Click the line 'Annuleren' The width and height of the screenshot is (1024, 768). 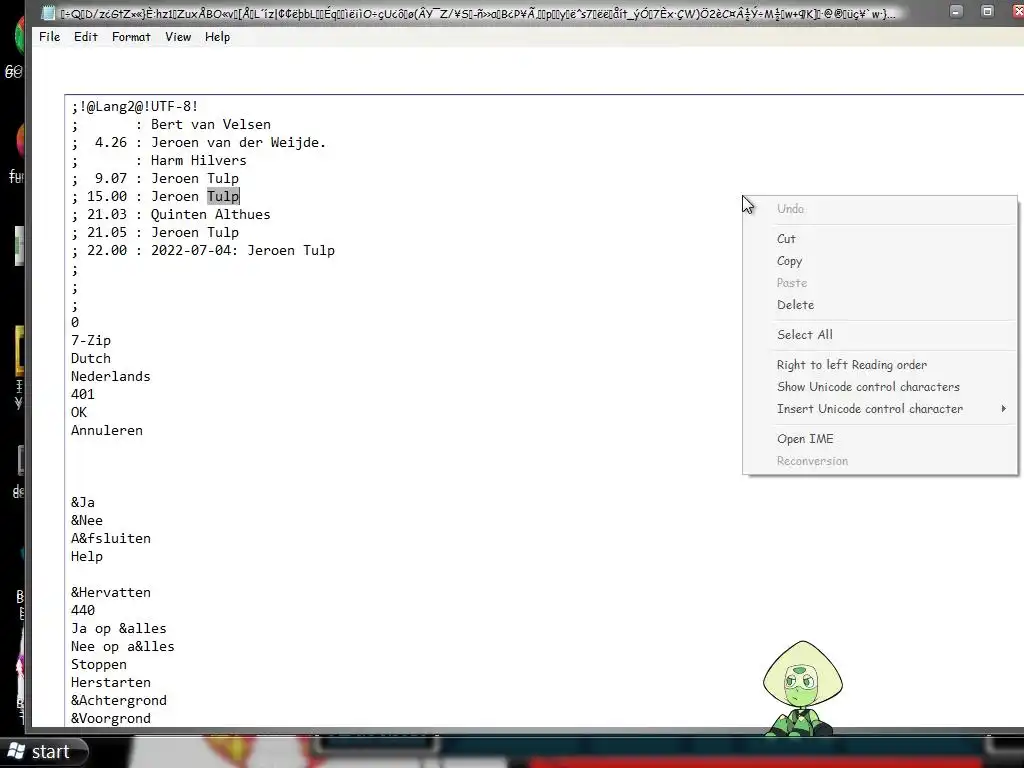tap(106, 431)
